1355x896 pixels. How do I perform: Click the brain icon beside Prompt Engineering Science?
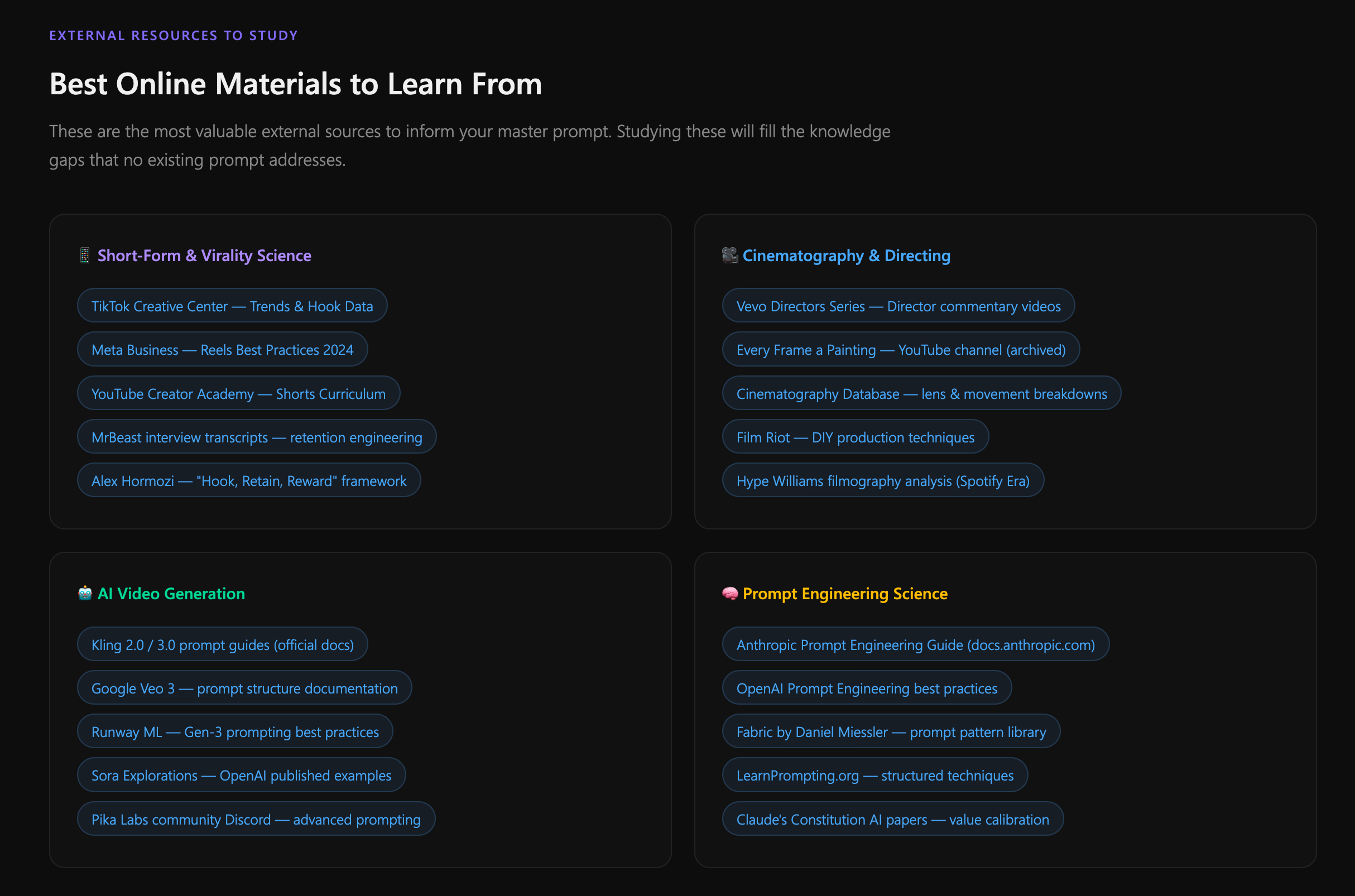[x=729, y=594]
